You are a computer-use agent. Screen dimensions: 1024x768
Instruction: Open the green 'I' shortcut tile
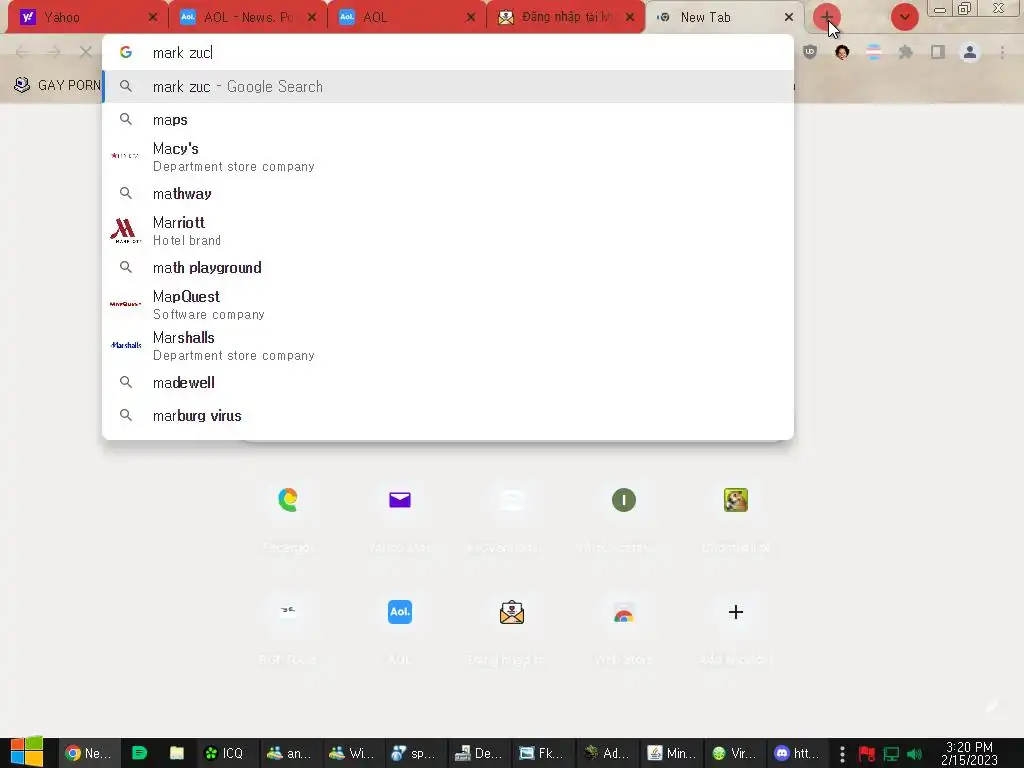click(x=624, y=500)
